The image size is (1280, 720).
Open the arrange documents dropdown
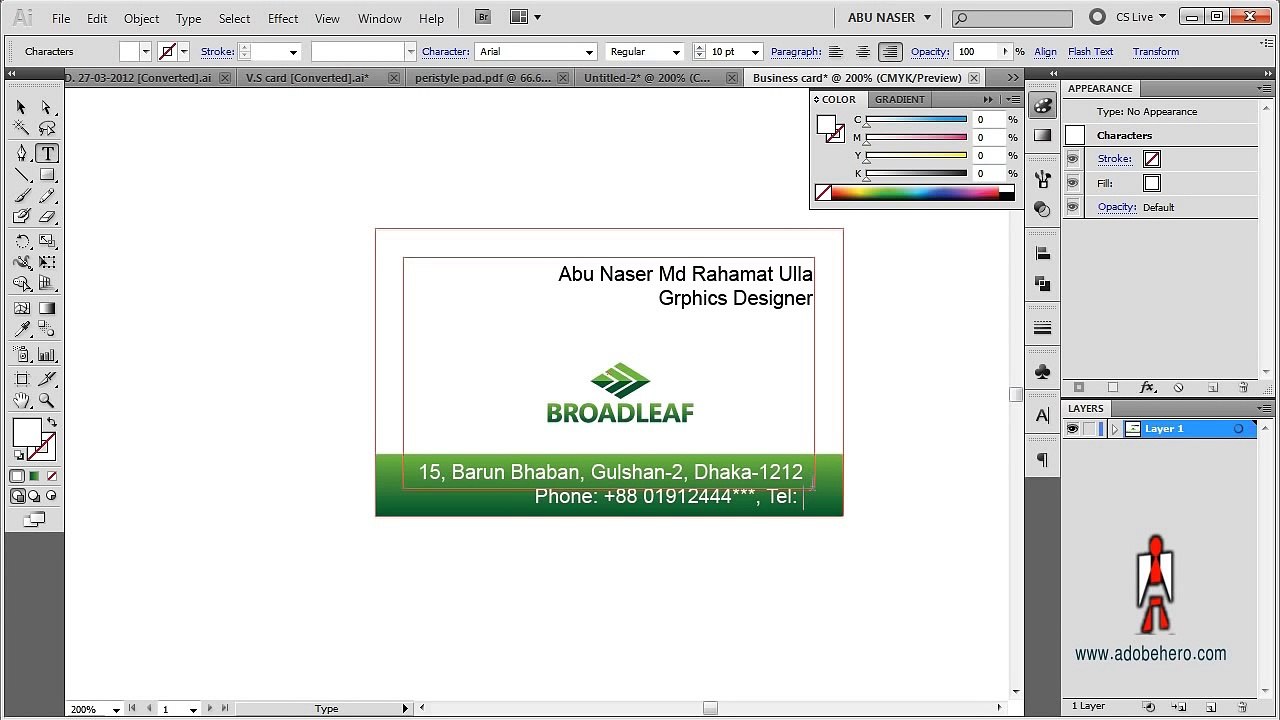click(x=525, y=17)
